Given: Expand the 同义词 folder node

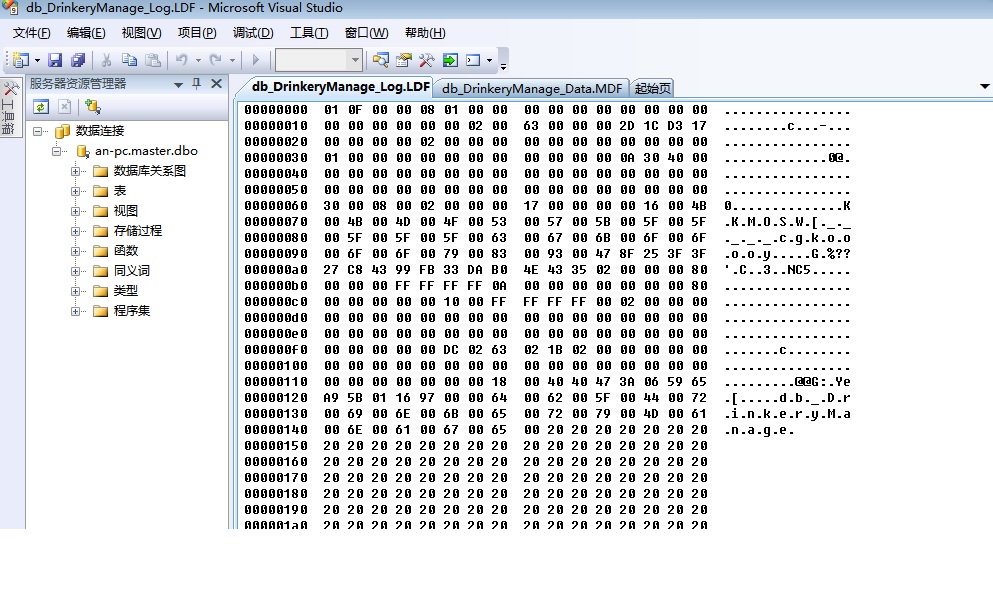Looking at the screenshot, I should [75, 271].
